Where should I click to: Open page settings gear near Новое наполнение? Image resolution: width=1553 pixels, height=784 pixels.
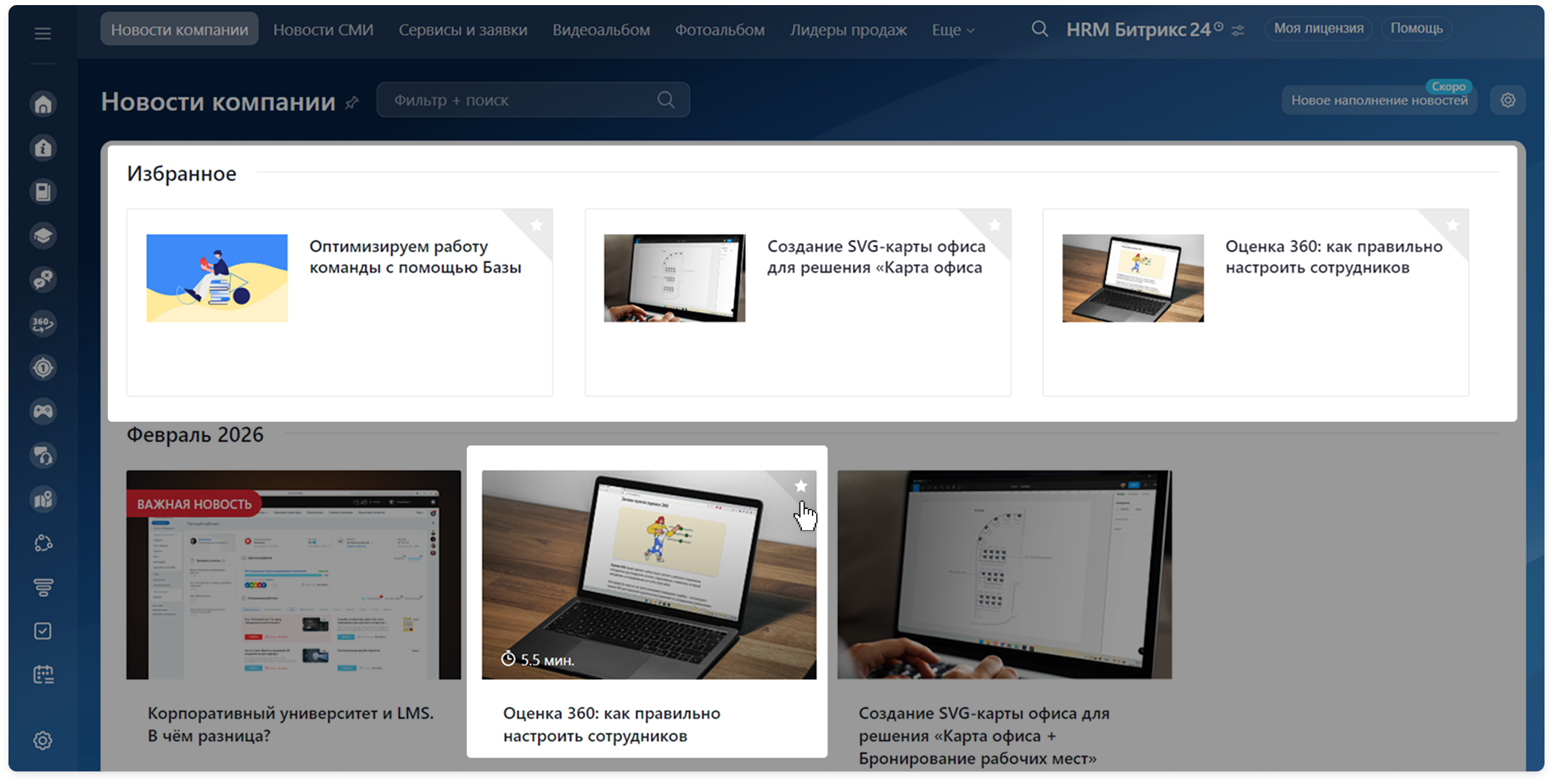(x=1508, y=100)
